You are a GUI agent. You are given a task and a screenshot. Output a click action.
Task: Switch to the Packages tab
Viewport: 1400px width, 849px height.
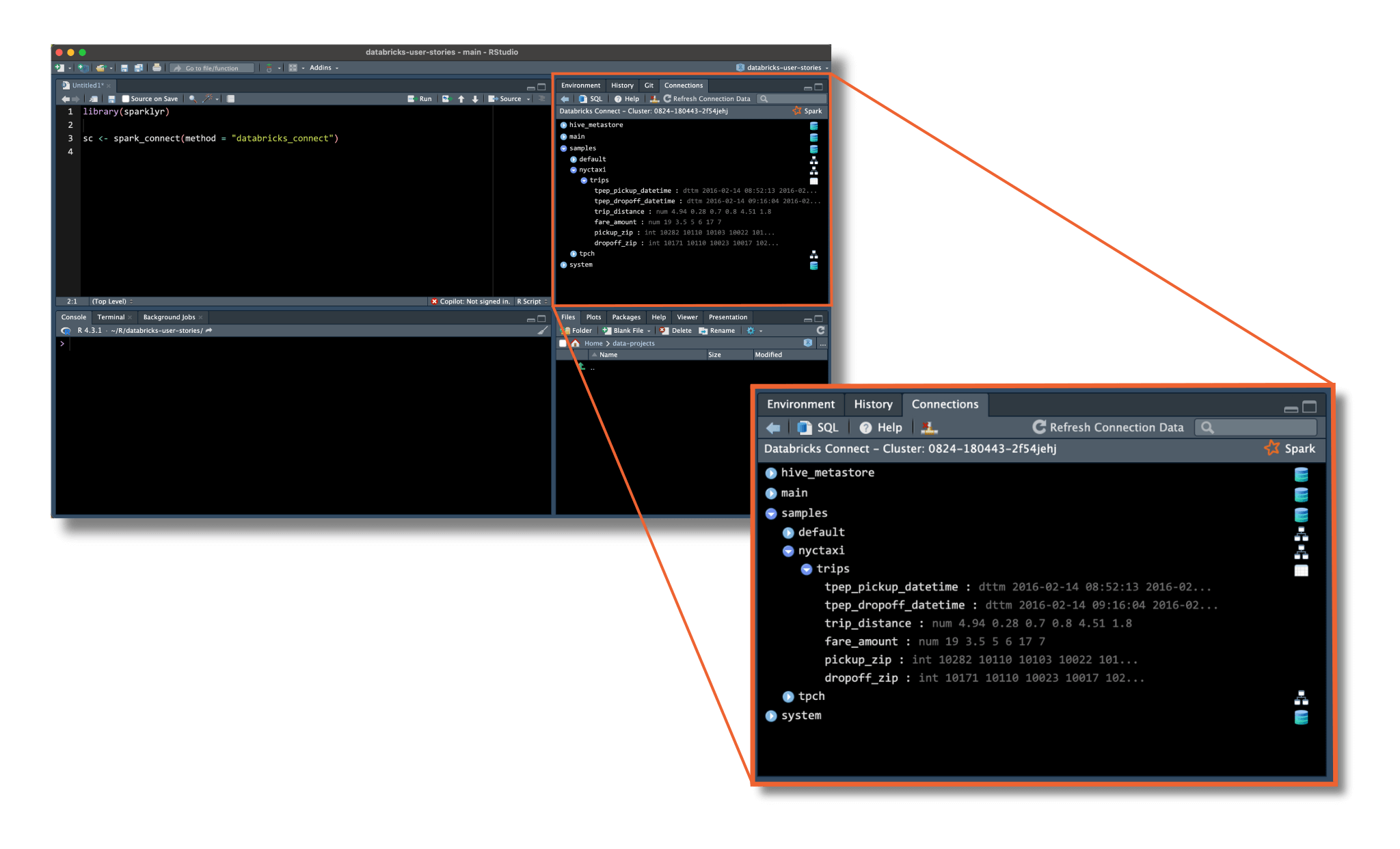[x=626, y=317]
